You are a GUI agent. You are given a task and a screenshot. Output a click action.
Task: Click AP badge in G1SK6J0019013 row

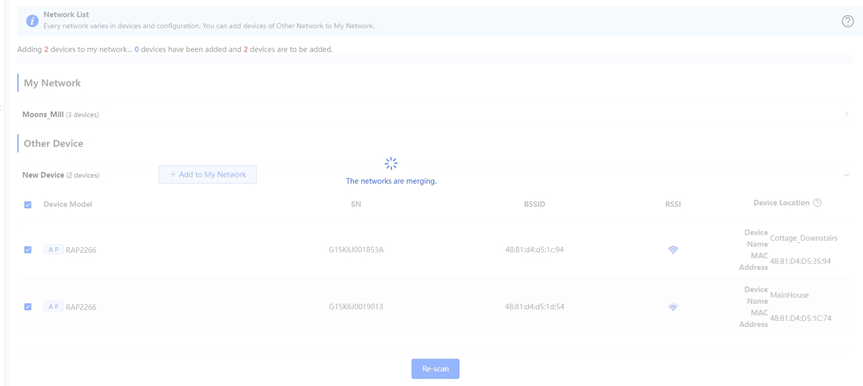(53, 307)
